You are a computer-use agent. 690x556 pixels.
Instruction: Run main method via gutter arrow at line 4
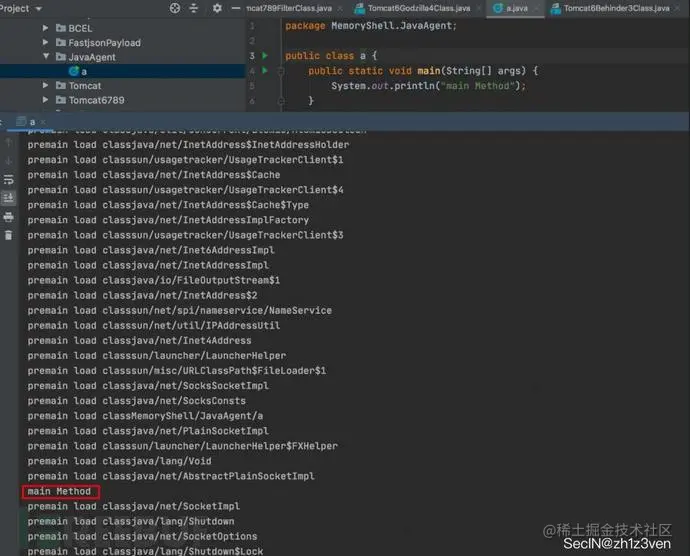265,70
